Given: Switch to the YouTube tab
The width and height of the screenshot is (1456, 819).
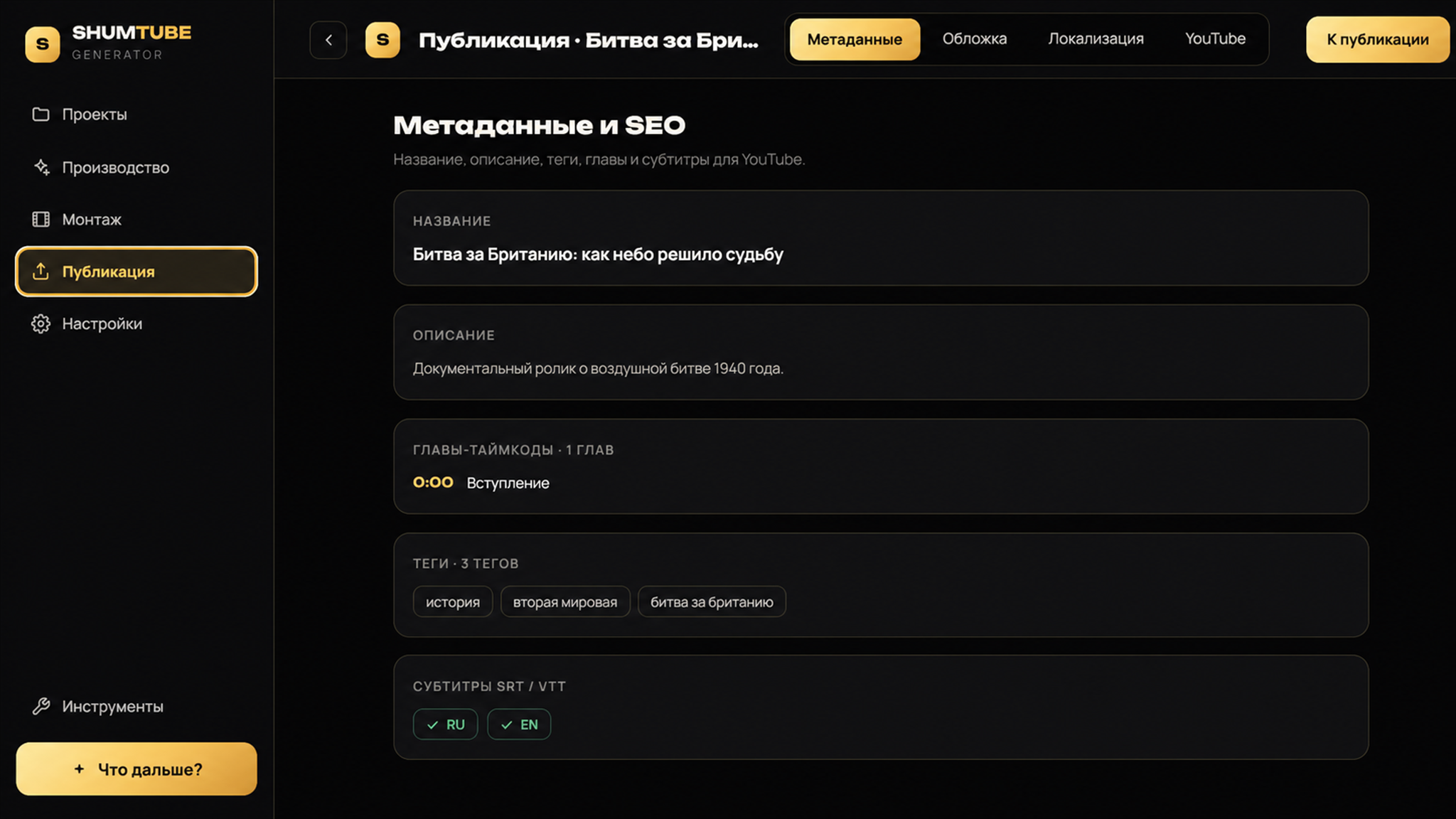Looking at the screenshot, I should tap(1215, 39).
